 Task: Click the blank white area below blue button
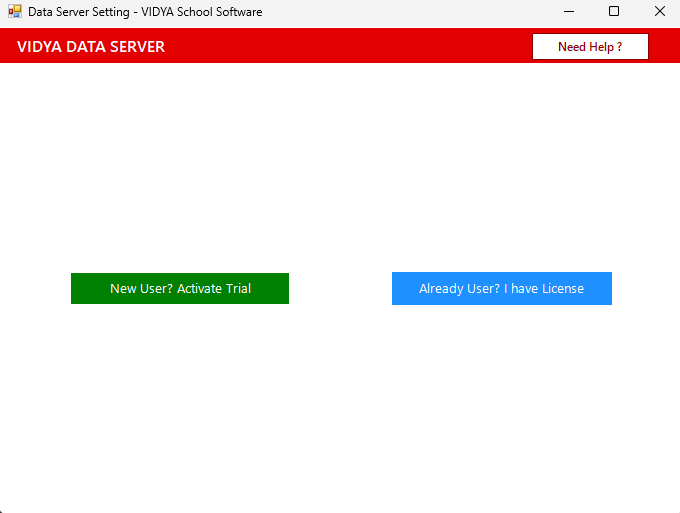point(501,400)
